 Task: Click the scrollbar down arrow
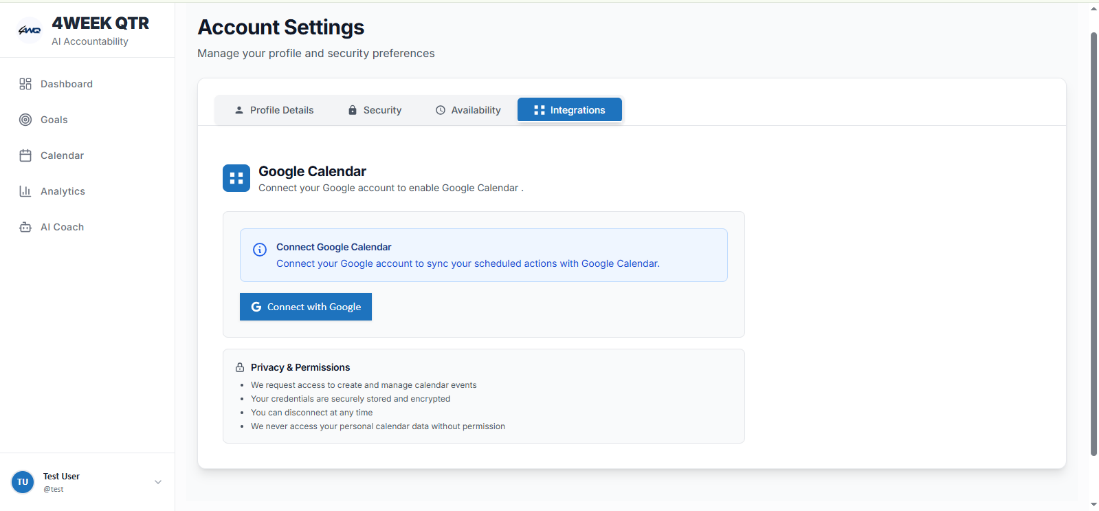[x=1093, y=505]
